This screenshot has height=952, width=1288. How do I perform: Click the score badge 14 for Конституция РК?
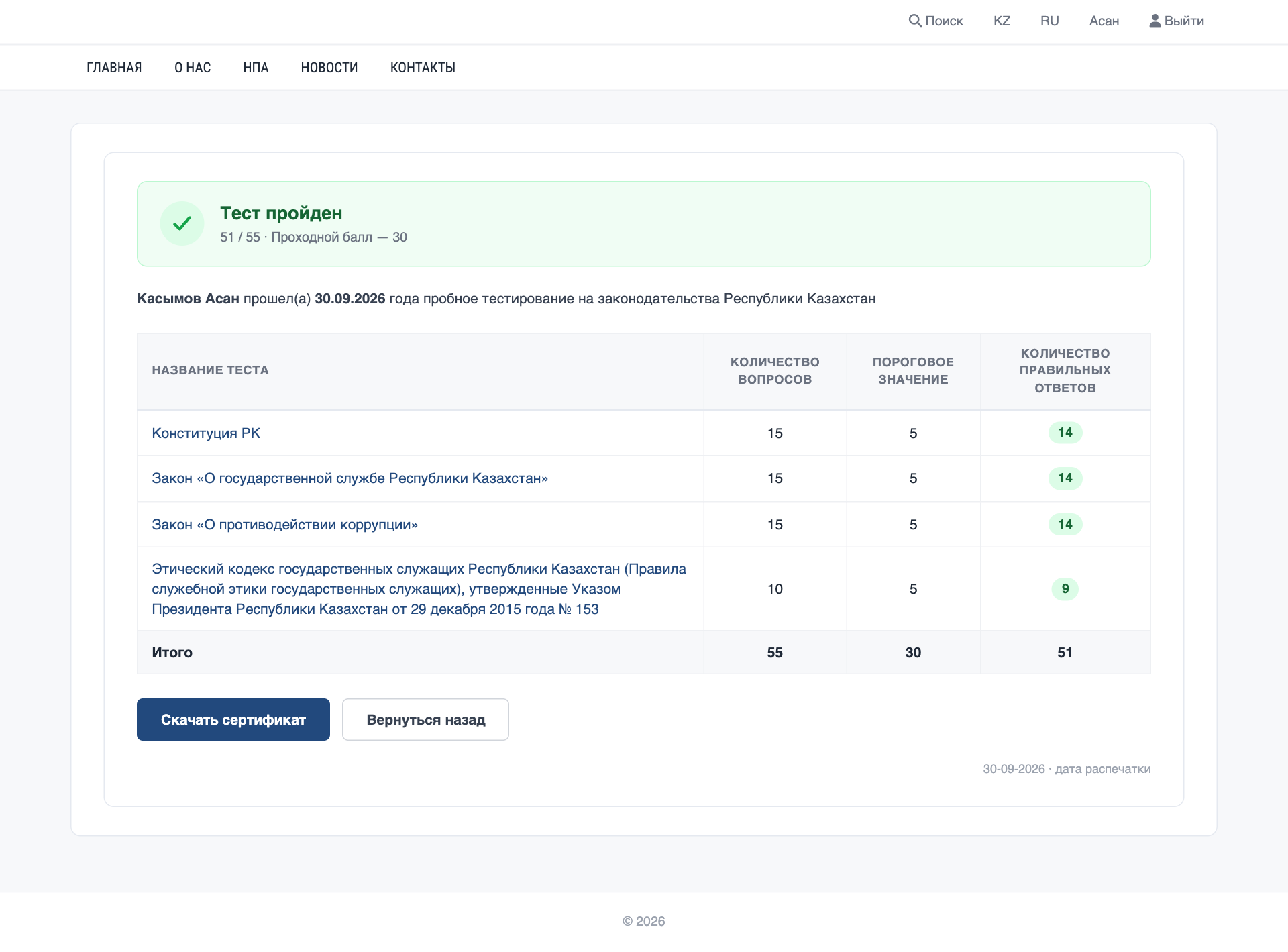click(x=1065, y=433)
